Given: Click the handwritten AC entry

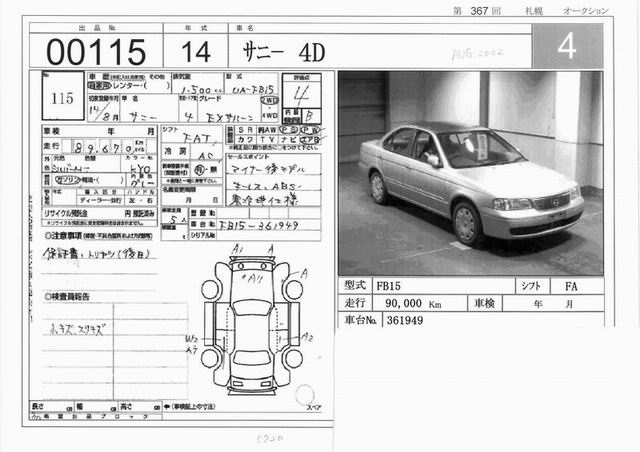Looking at the screenshot, I should click(x=206, y=156).
